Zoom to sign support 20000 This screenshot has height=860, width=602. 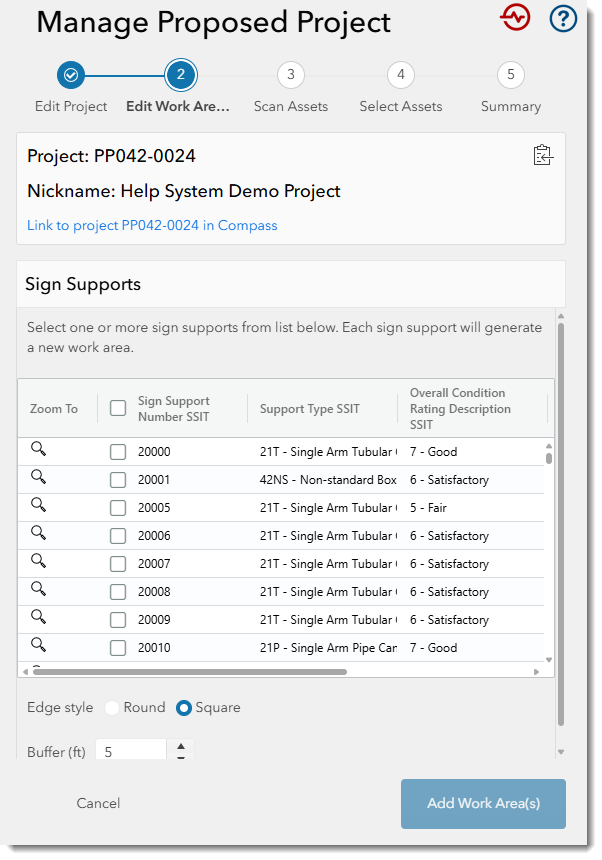pos(38,449)
